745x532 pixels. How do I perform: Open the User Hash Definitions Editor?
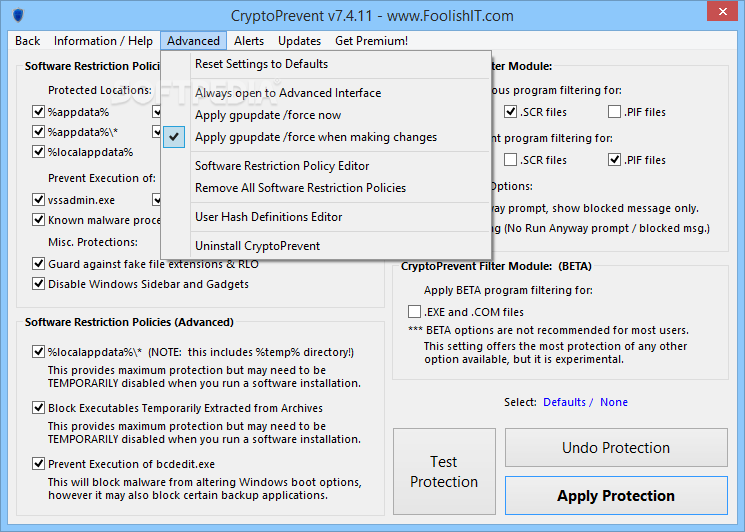[x=326, y=217]
